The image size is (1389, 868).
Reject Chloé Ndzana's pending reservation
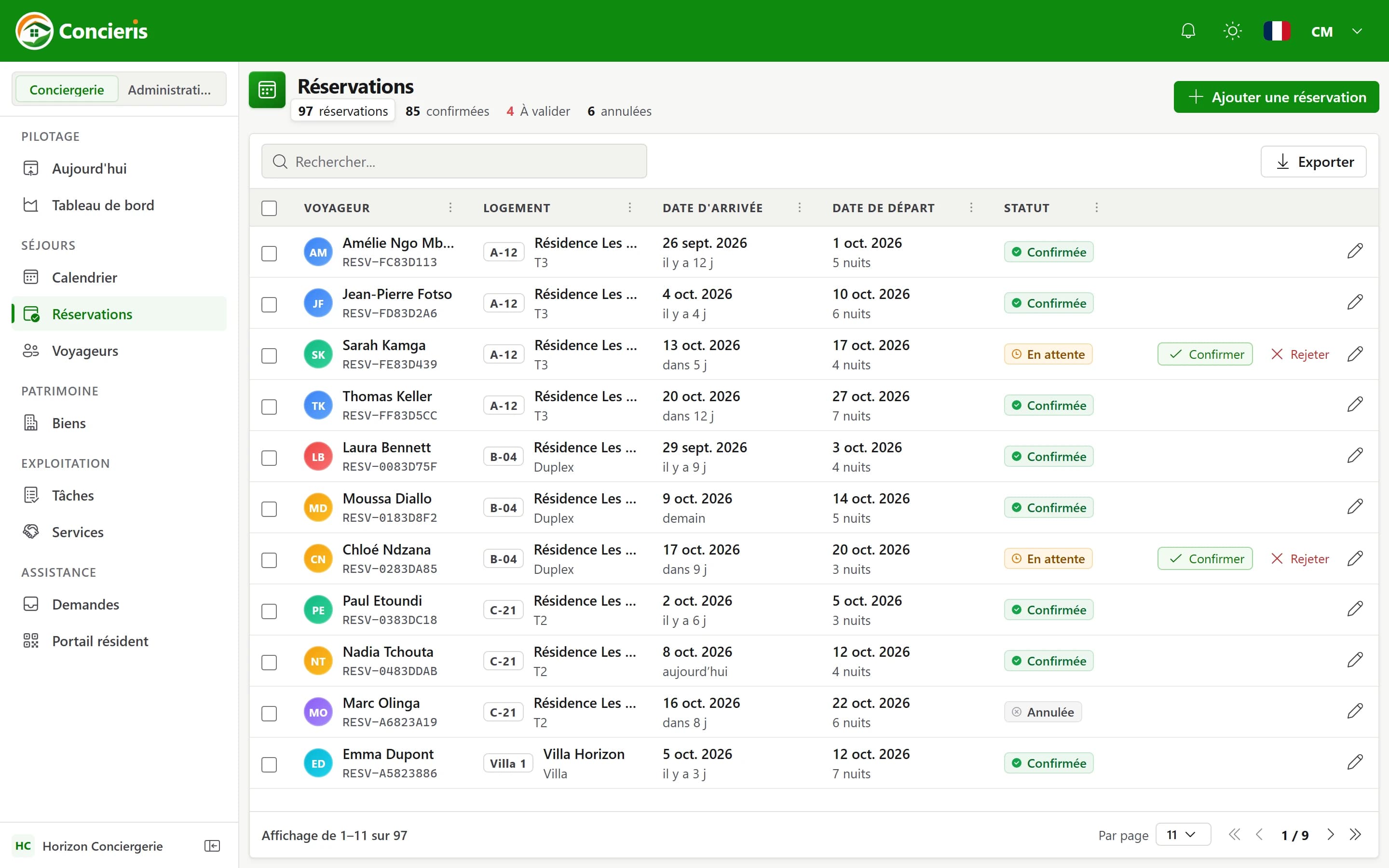[x=1300, y=558]
